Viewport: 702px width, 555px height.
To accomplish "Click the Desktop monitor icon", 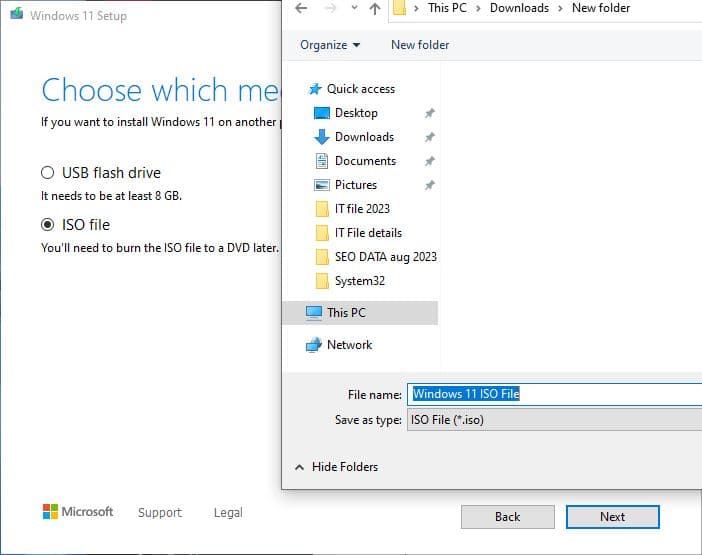I will (322, 113).
